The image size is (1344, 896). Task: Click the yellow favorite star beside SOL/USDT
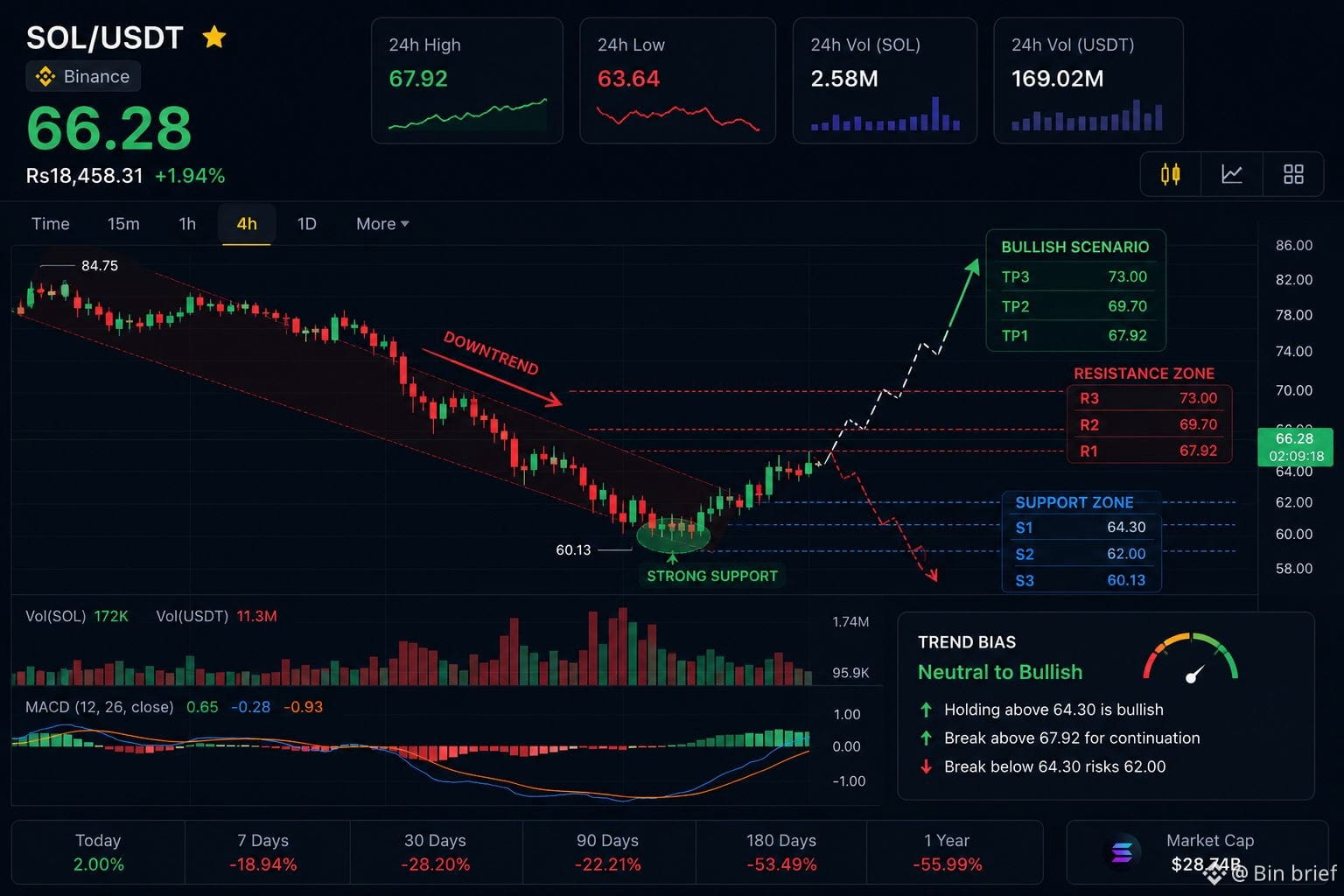pyautogui.click(x=214, y=37)
